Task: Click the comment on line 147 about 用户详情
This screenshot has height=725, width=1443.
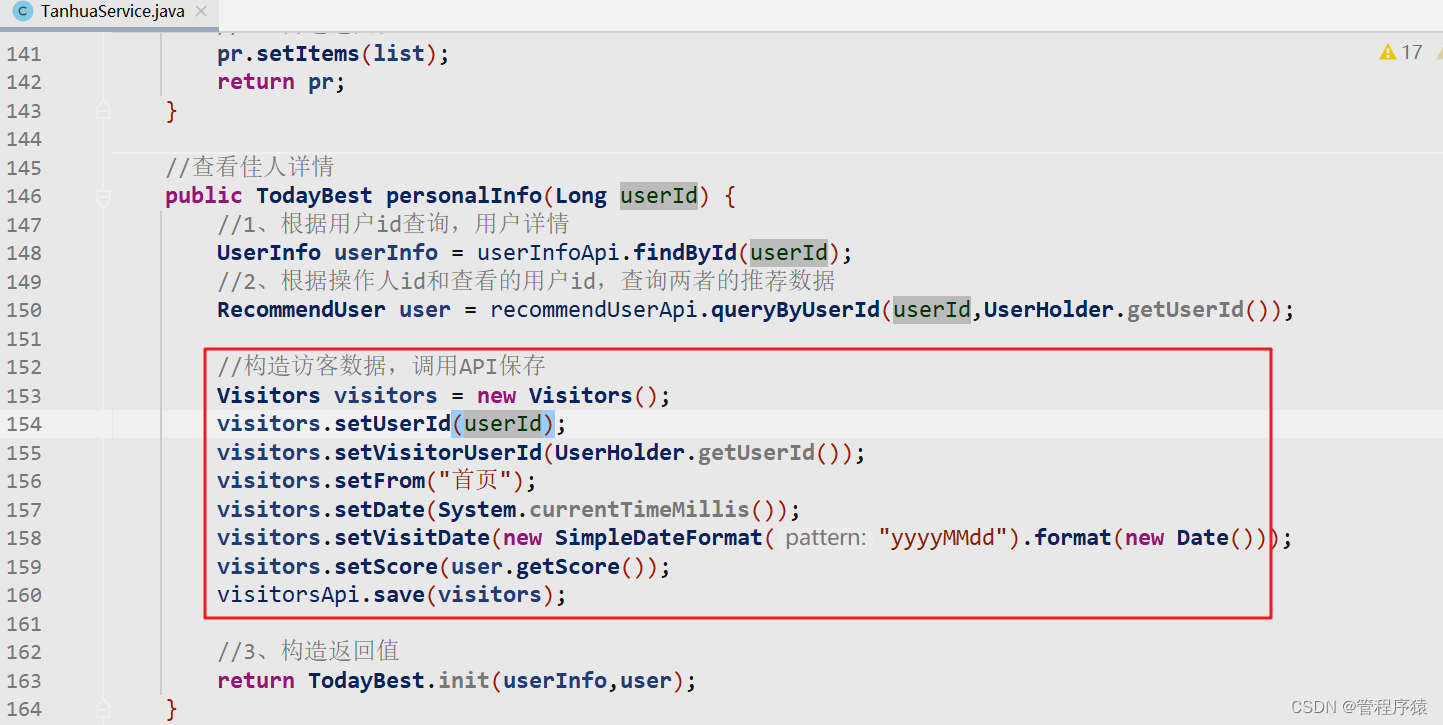Action: click(x=393, y=224)
